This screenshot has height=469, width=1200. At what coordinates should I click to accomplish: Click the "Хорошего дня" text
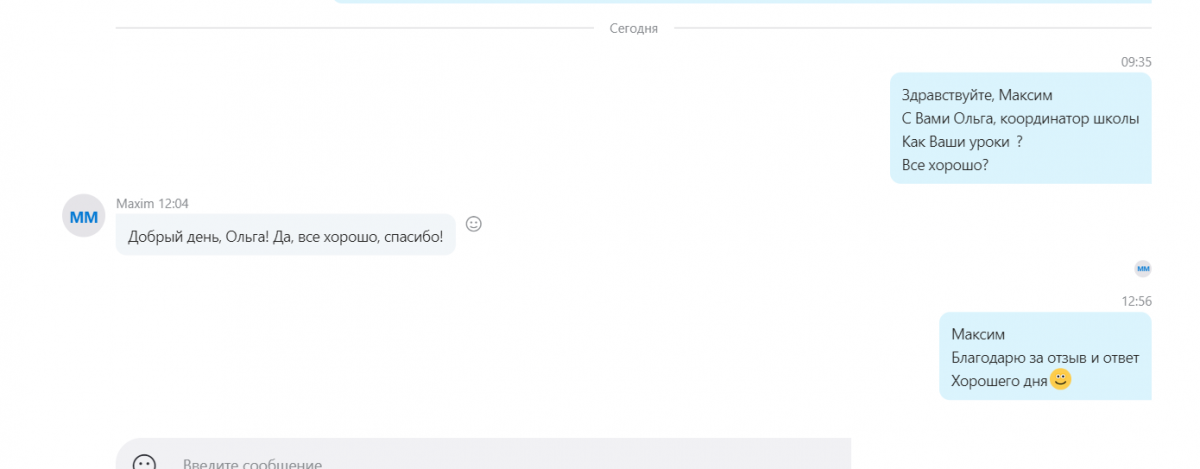(x=998, y=381)
